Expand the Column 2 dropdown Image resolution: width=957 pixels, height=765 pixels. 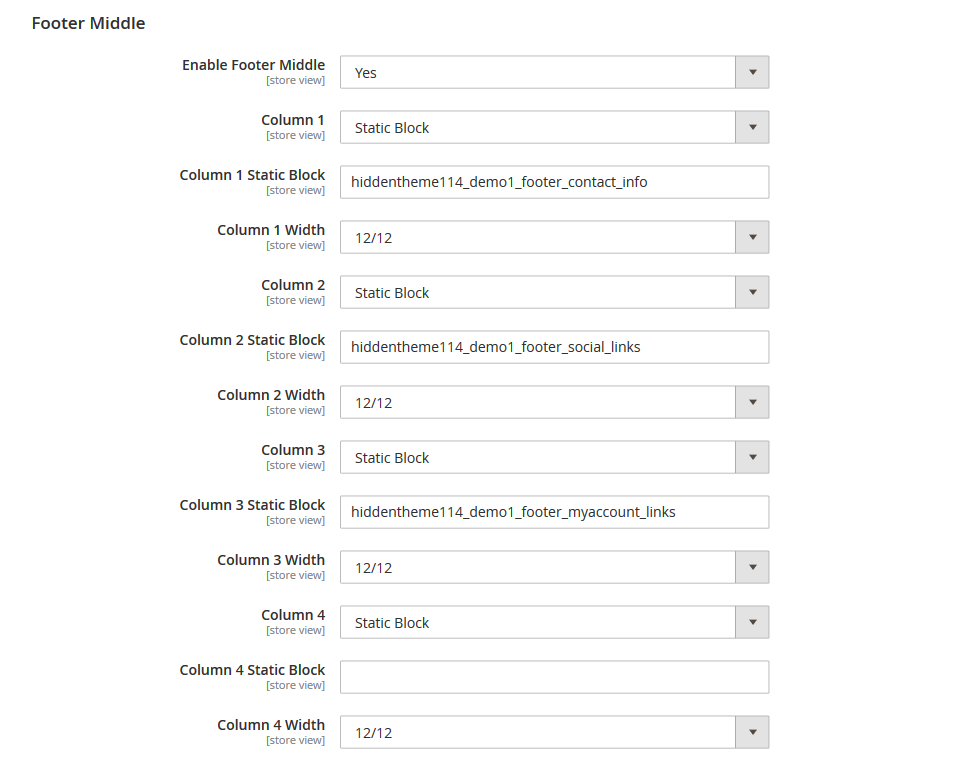click(752, 292)
